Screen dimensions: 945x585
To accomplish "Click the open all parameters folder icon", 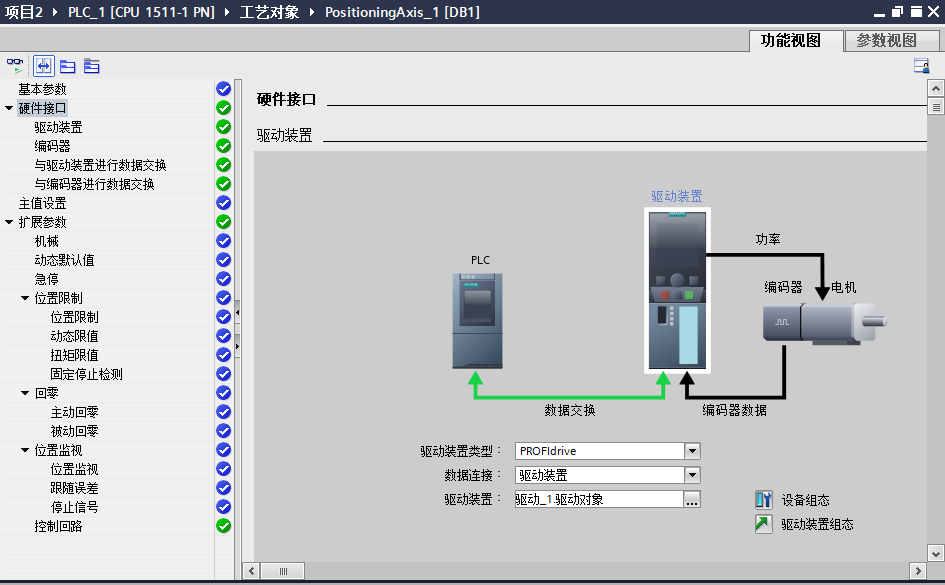I will [x=66, y=65].
